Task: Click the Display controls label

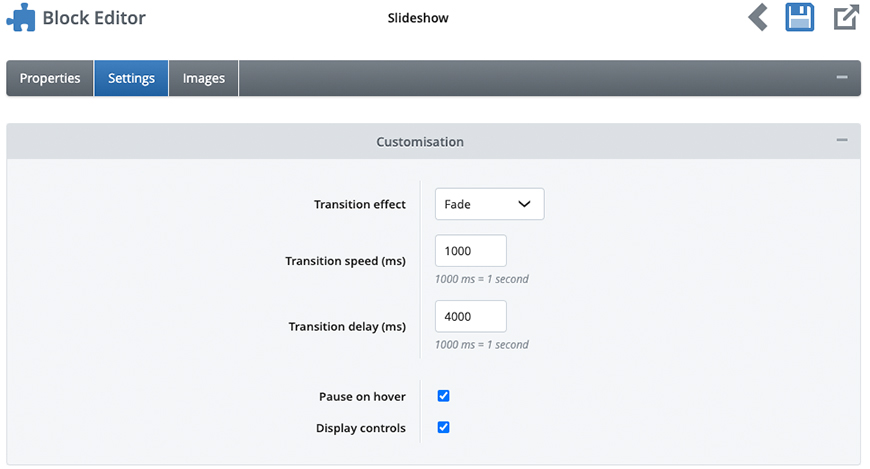Action: 361,428
